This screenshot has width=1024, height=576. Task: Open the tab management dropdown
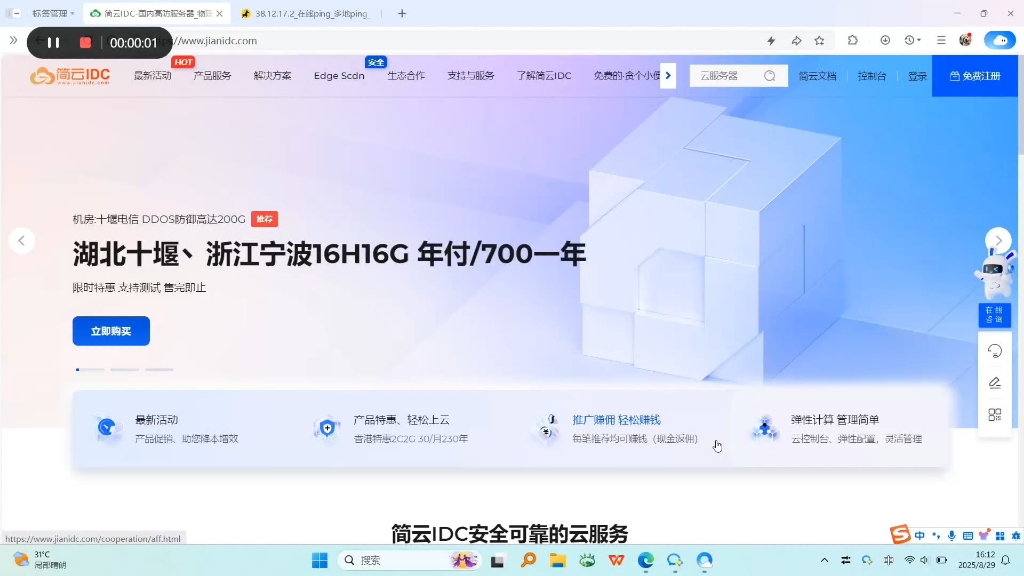coord(52,13)
